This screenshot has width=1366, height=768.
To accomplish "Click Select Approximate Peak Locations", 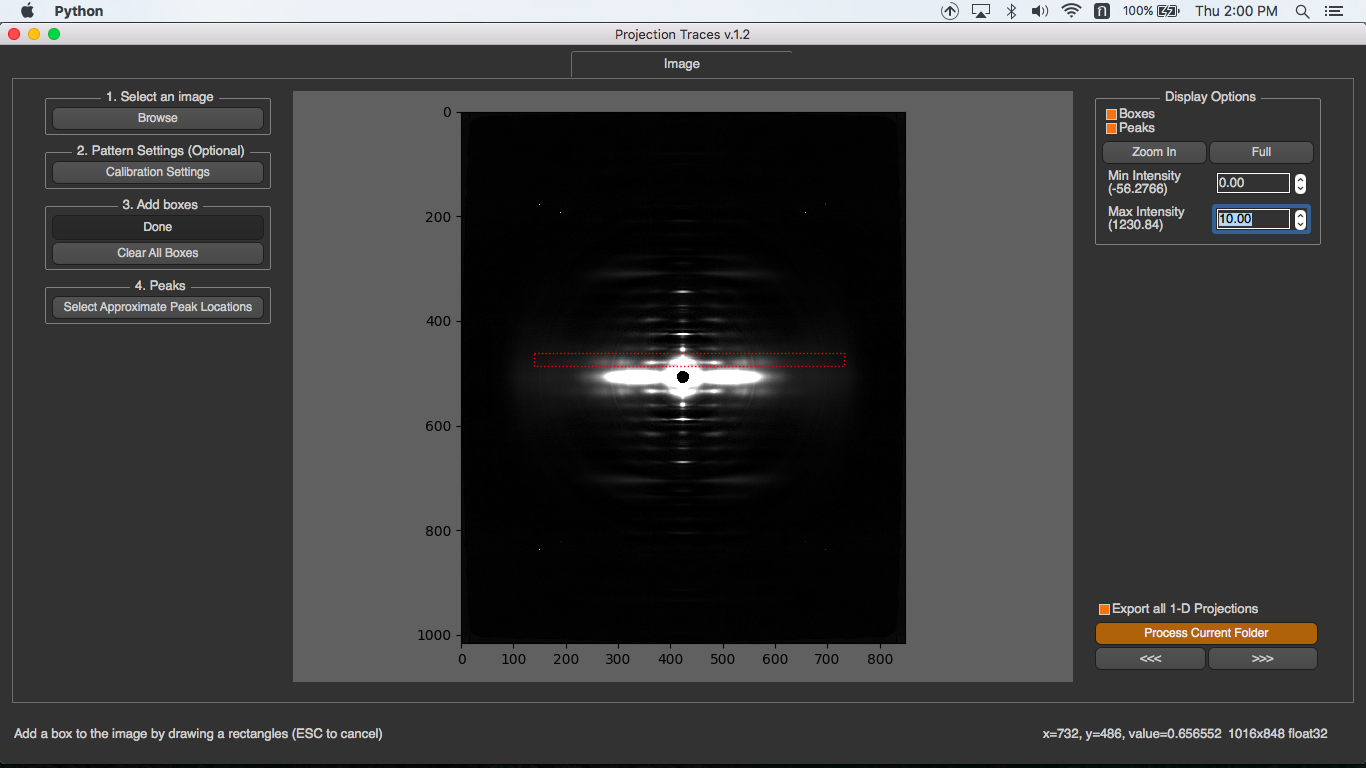I will coord(158,307).
